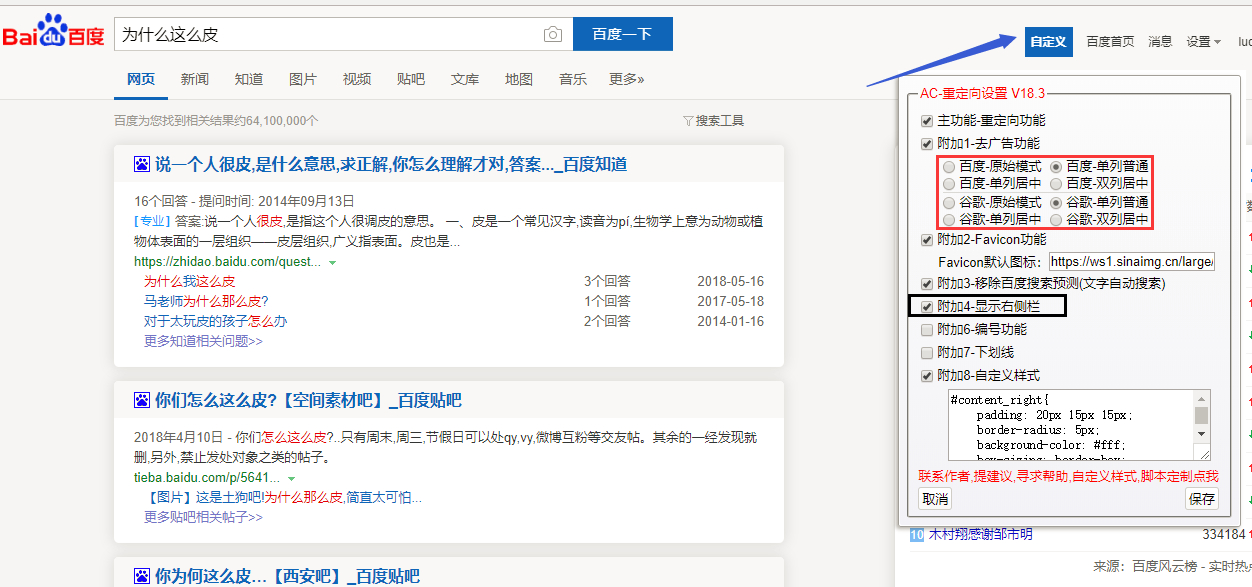Select 谷歌-原始模式 radio button
This screenshot has height=587, width=1252.
coord(949,201)
